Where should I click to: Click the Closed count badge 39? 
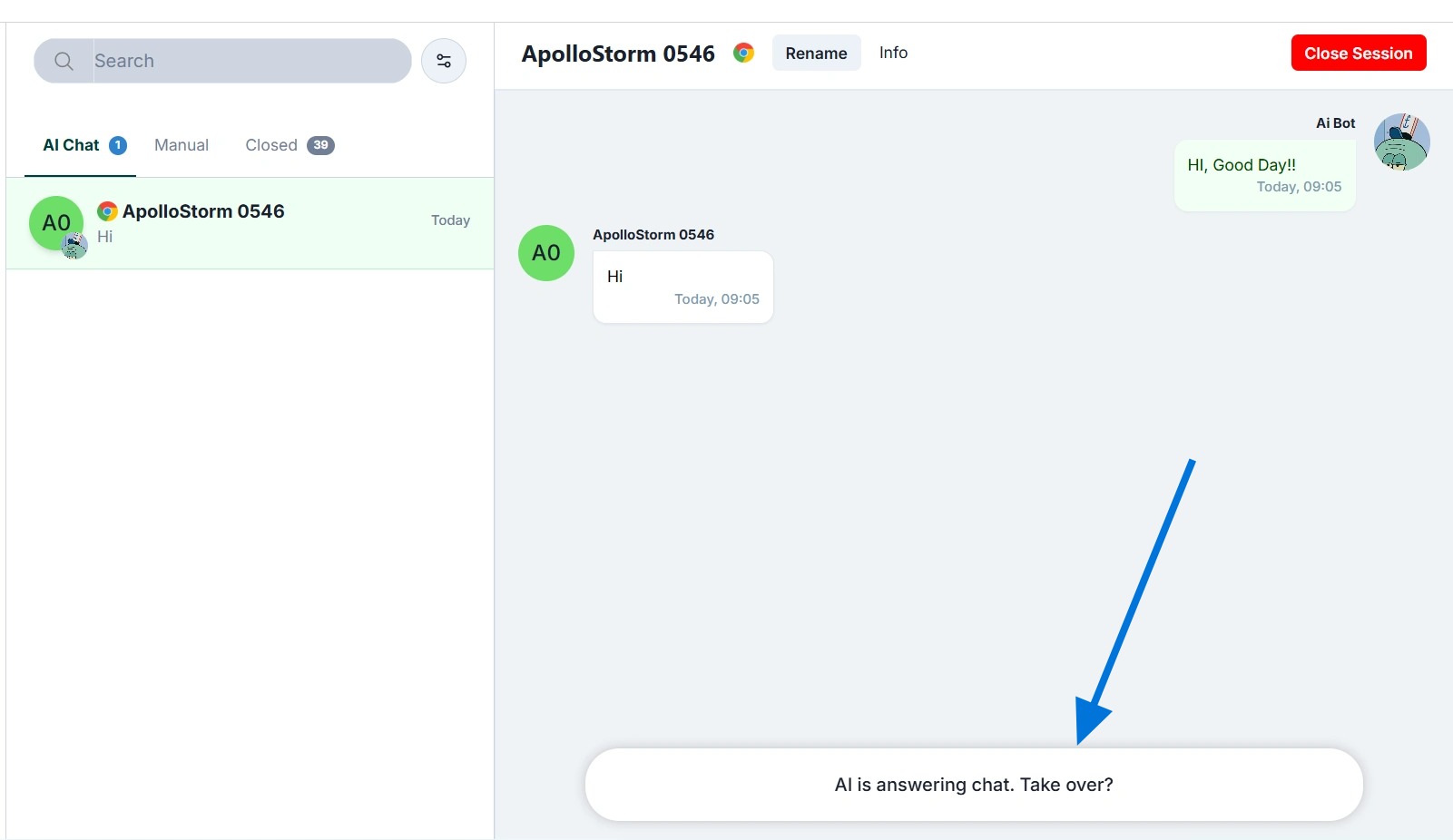point(320,145)
